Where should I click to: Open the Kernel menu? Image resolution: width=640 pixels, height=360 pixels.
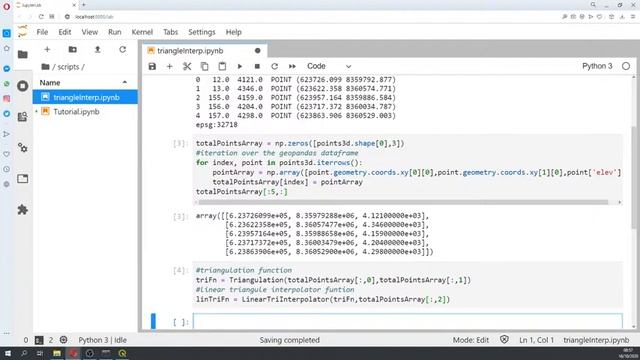pos(142,32)
